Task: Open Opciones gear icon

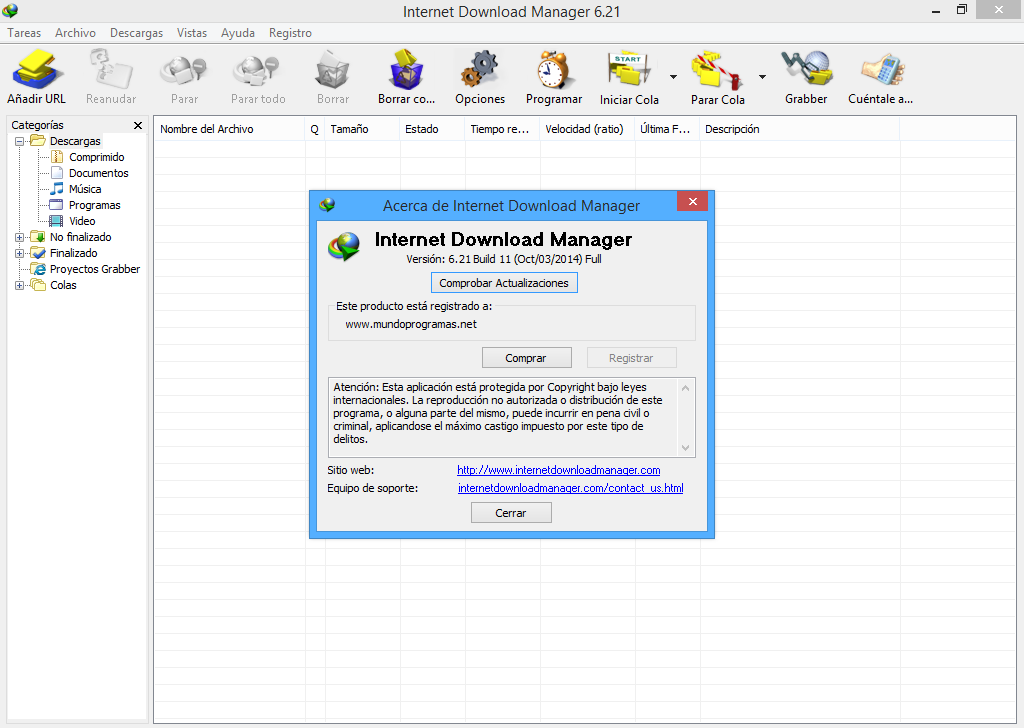Action: (480, 69)
